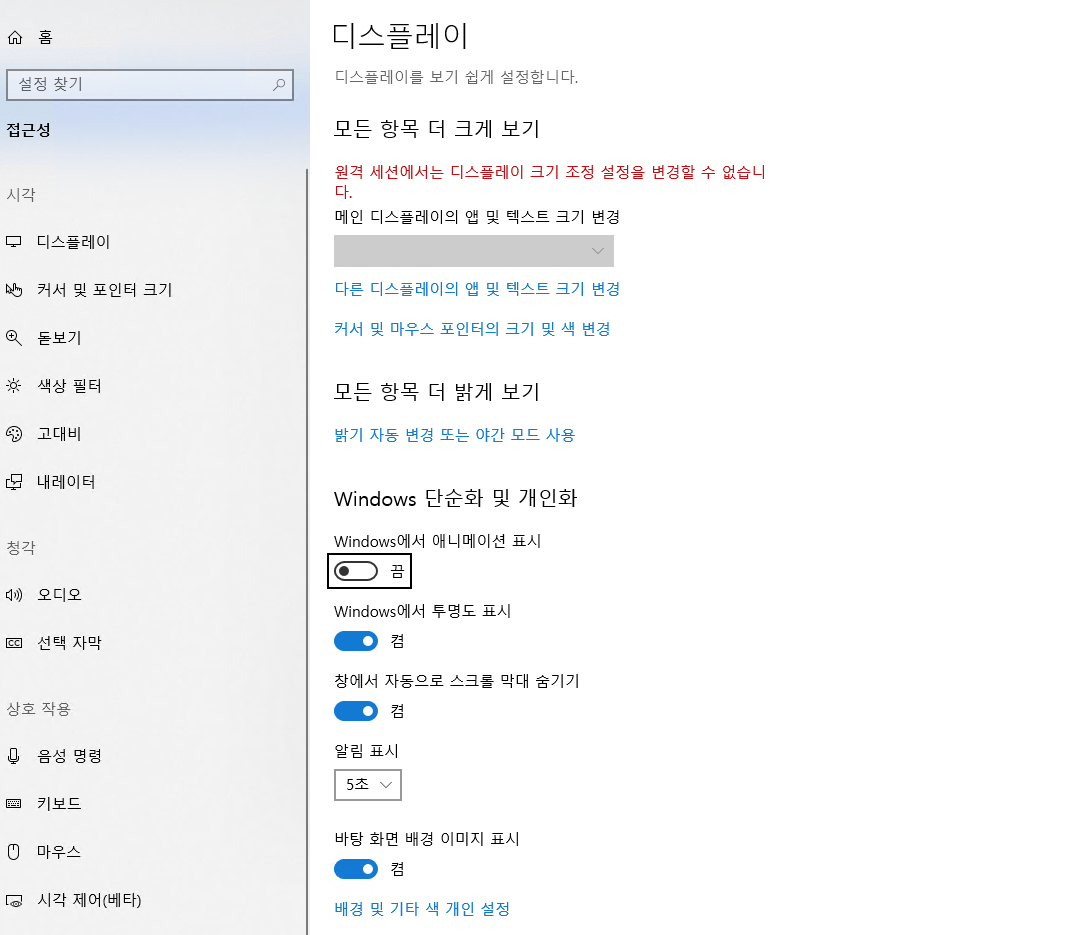1074x935 pixels.
Task: Expand the main display text size dropdown
Action: click(474, 251)
